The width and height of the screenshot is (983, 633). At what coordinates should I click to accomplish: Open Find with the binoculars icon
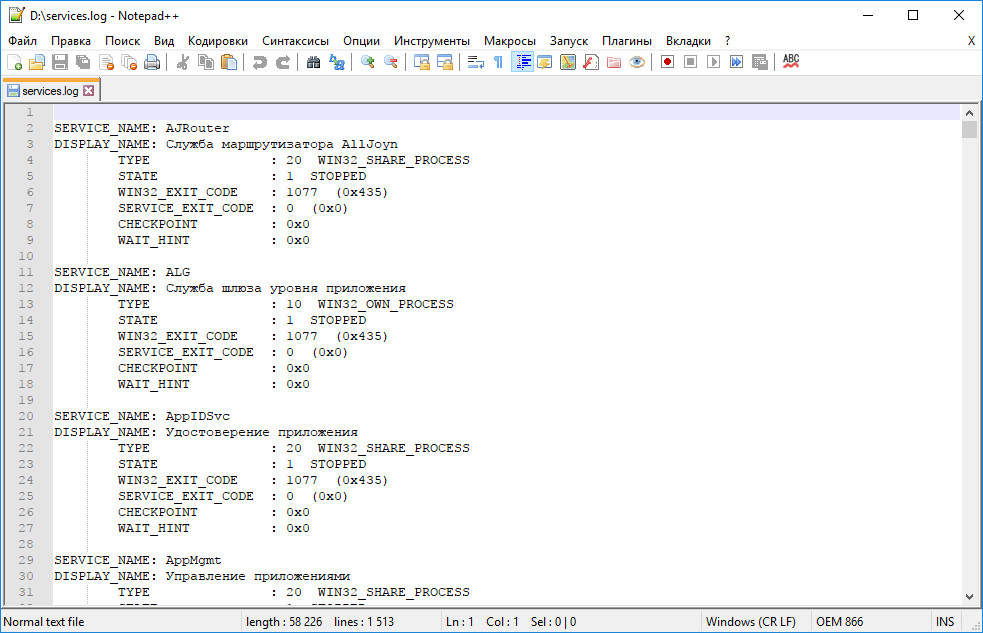click(313, 62)
